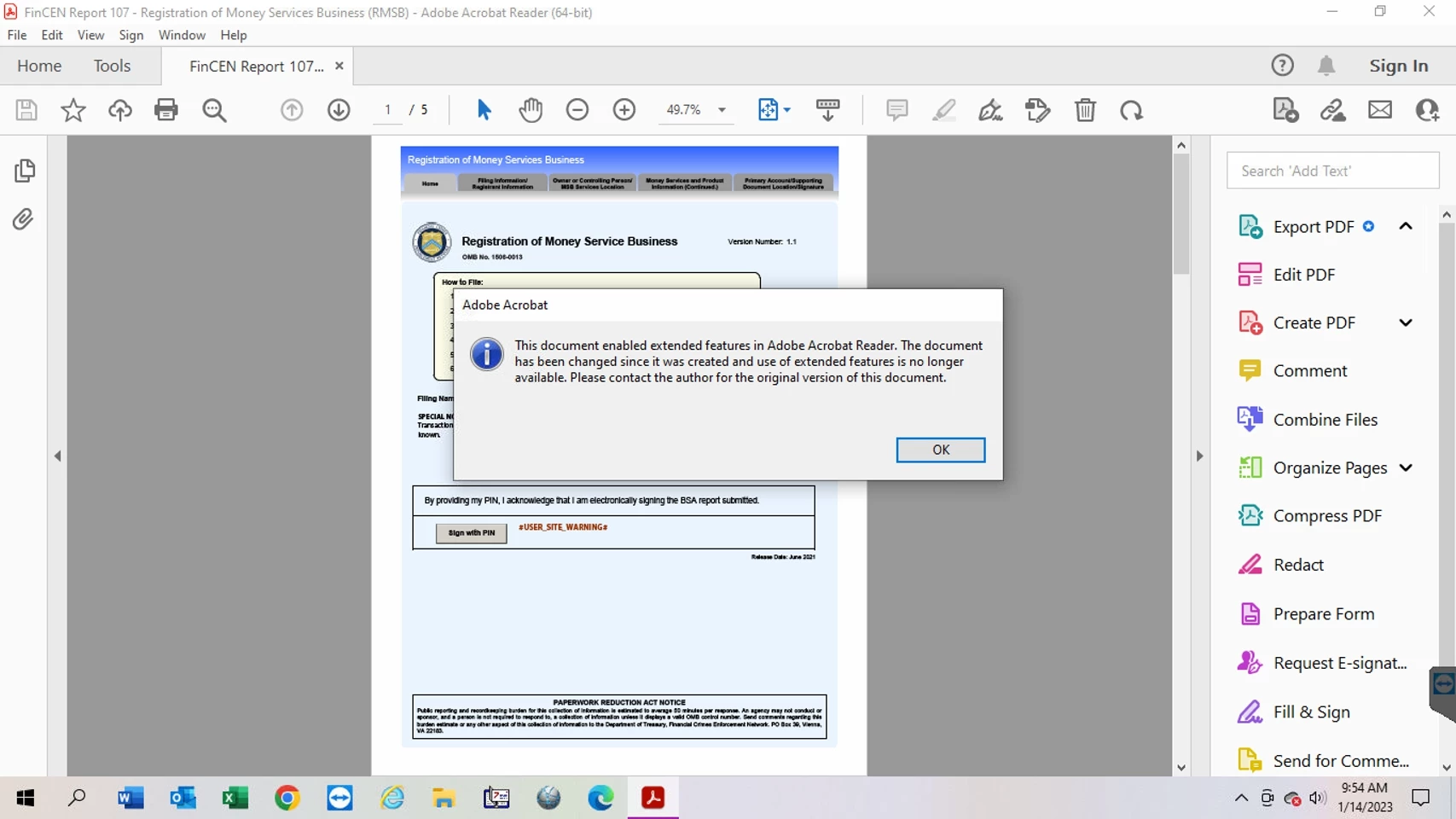Select the arrow selection tool
Viewport: 1456px width, 819px height.
484,110
